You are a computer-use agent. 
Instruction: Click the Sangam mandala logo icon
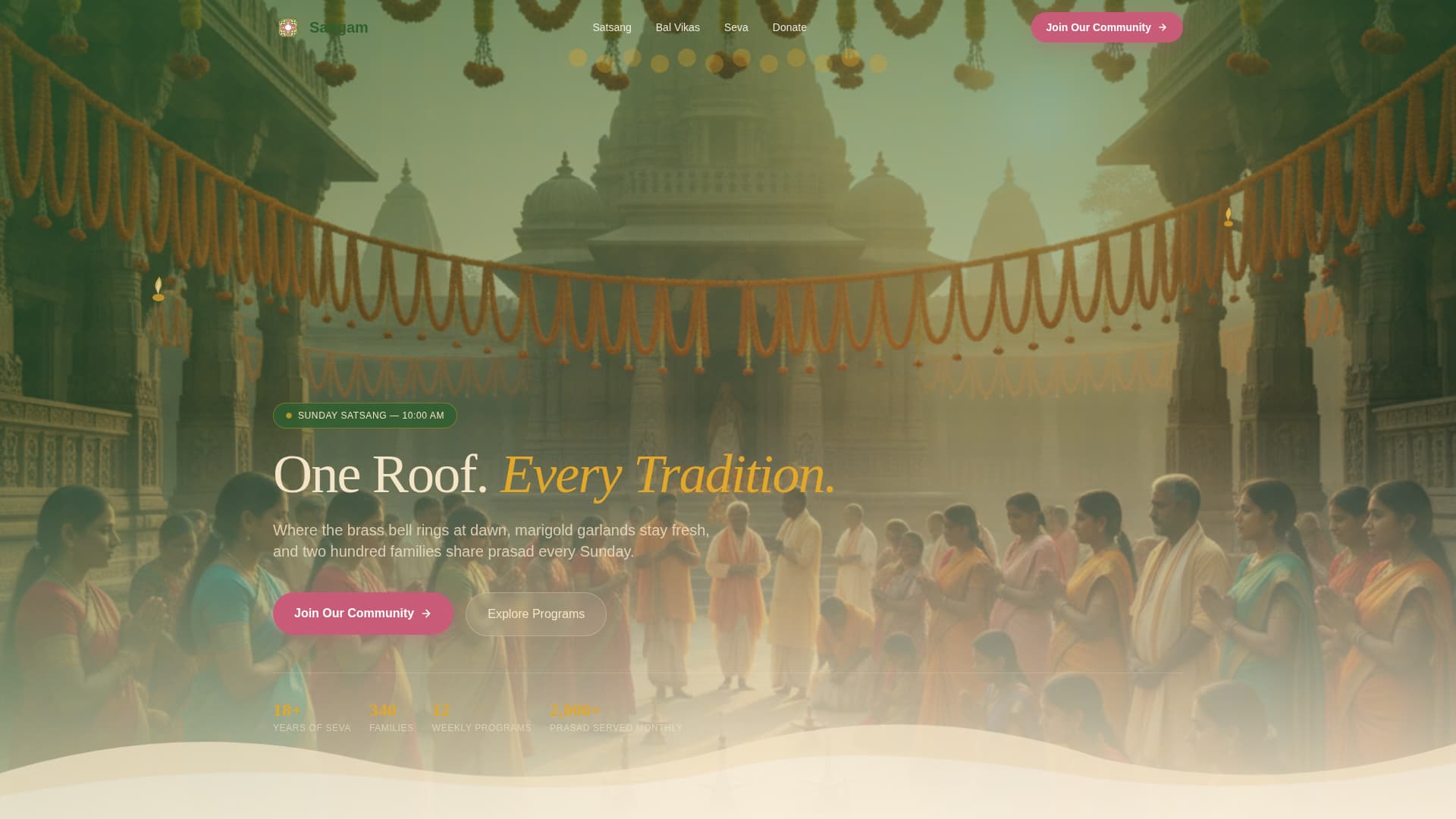[x=287, y=27]
